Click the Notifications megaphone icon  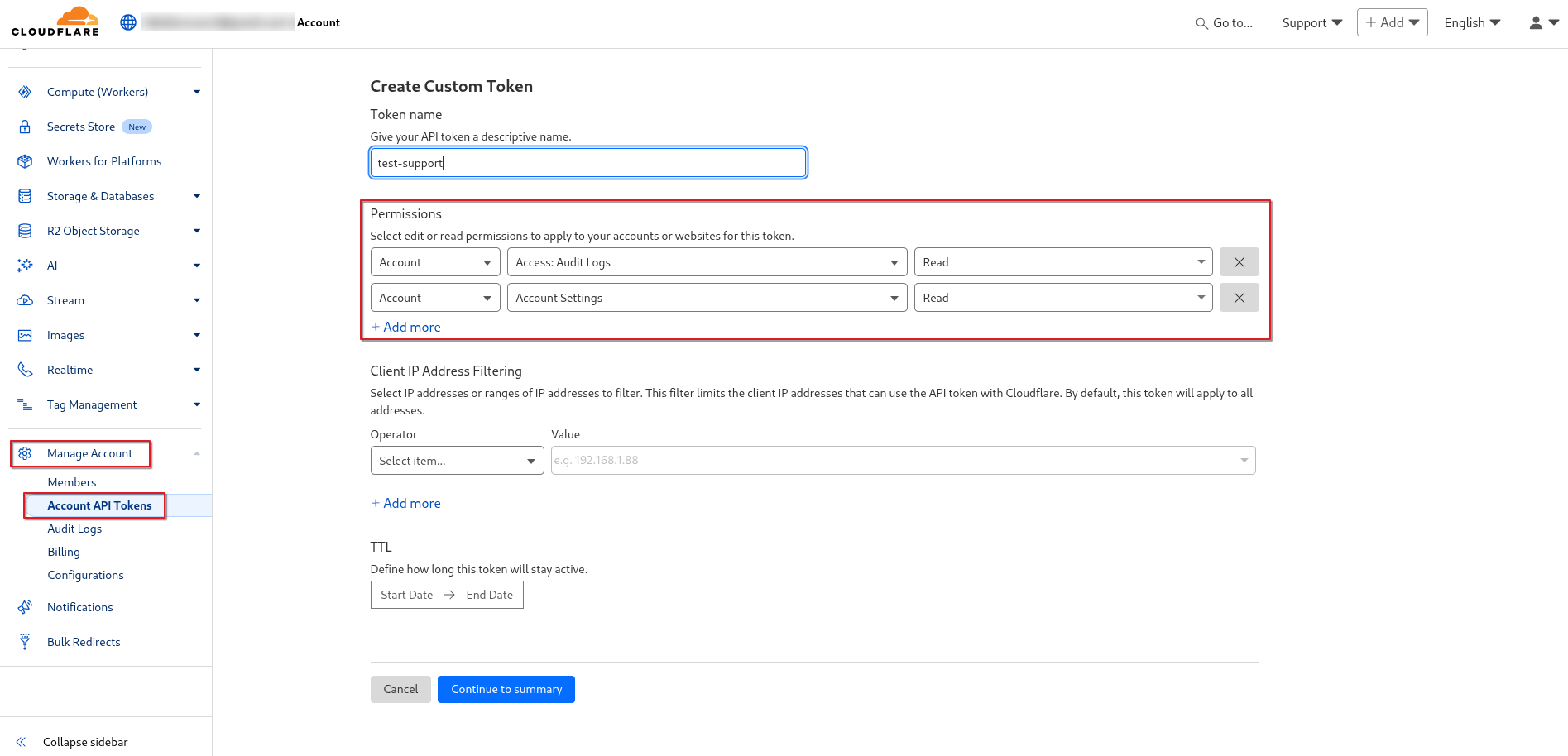tap(25, 607)
